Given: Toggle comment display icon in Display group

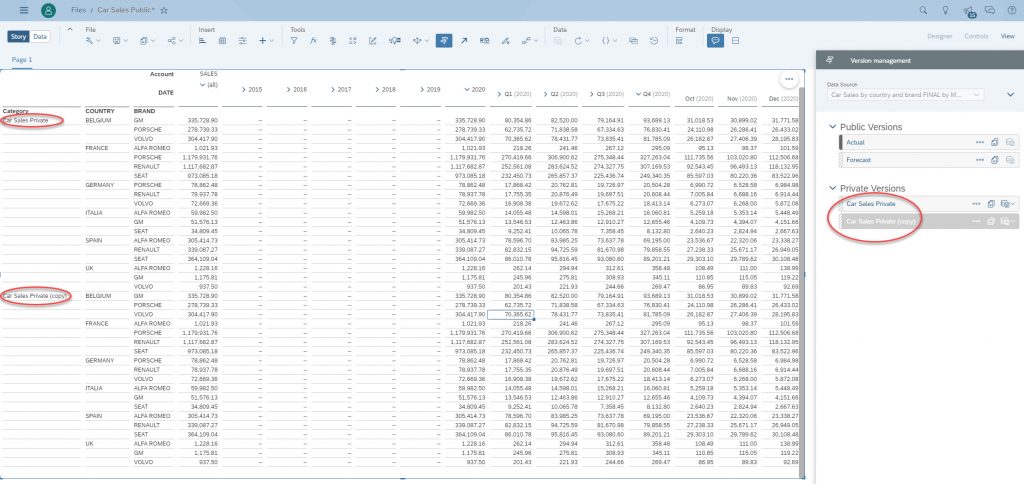Looking at the screenshot, I should point(715,40).
